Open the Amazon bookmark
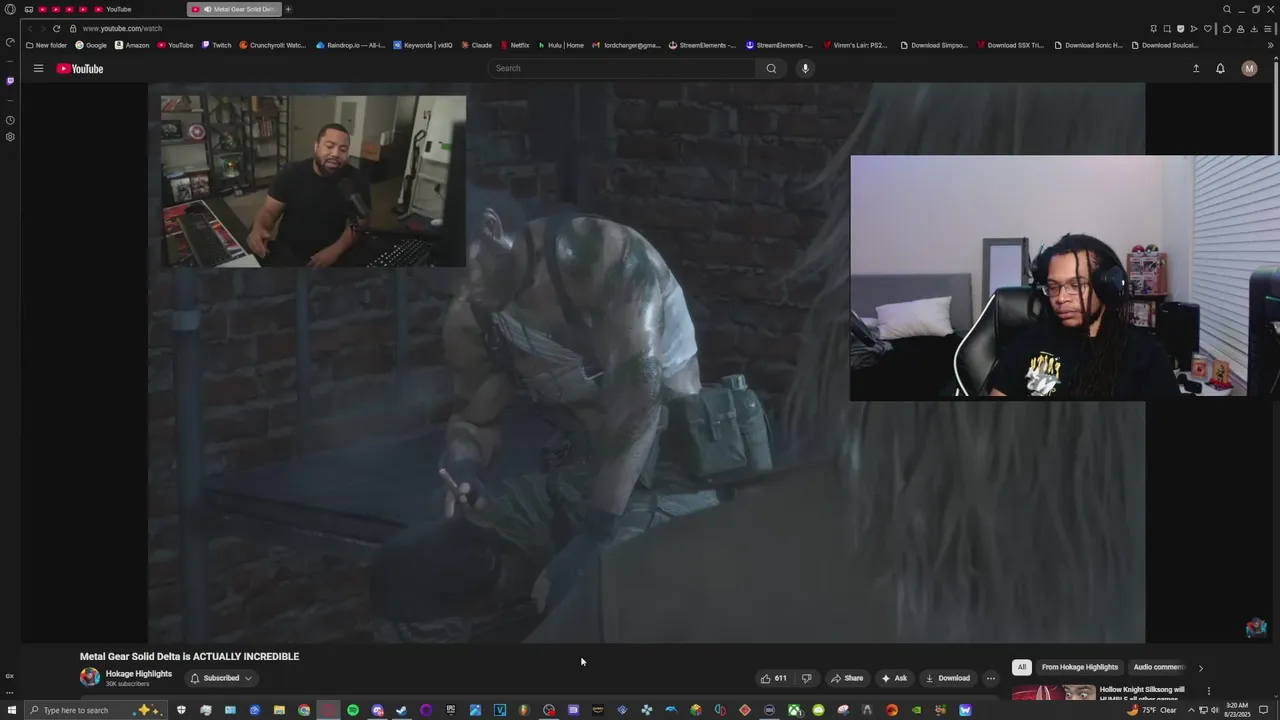1280x720 pixels. [x=132, y=45]
